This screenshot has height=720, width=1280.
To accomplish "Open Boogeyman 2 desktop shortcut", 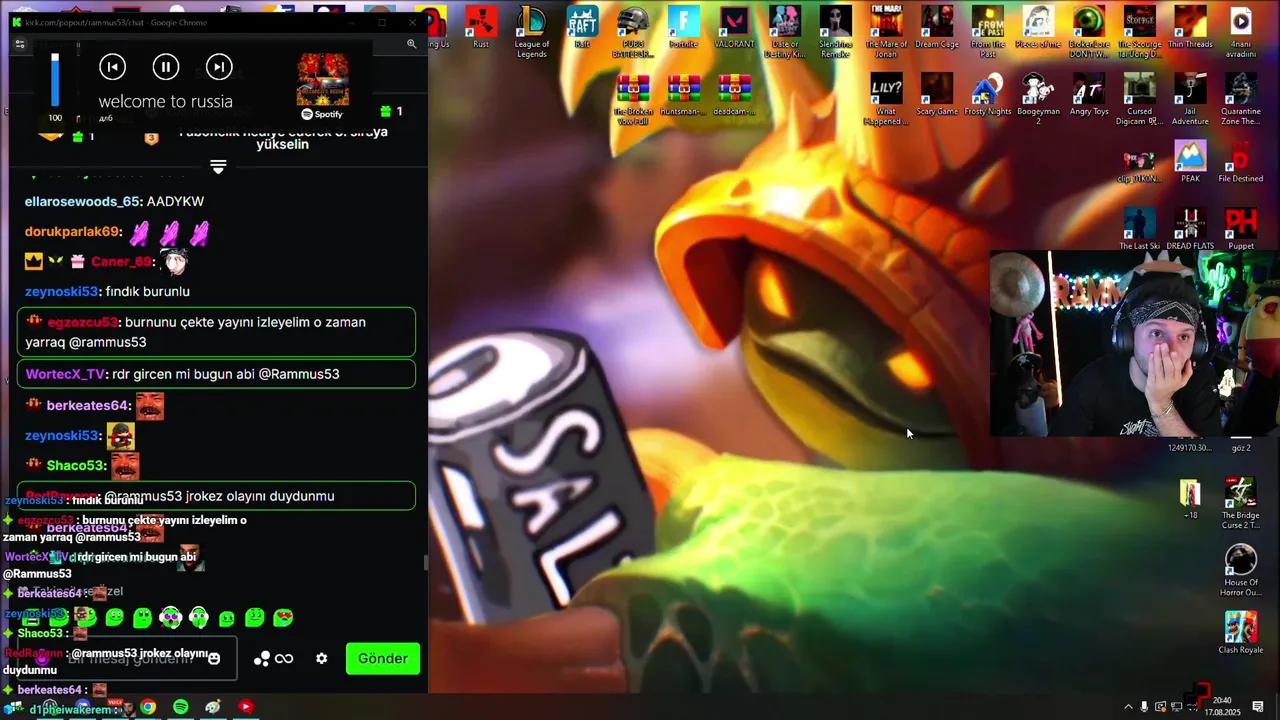I will (x=1038, y=99).
